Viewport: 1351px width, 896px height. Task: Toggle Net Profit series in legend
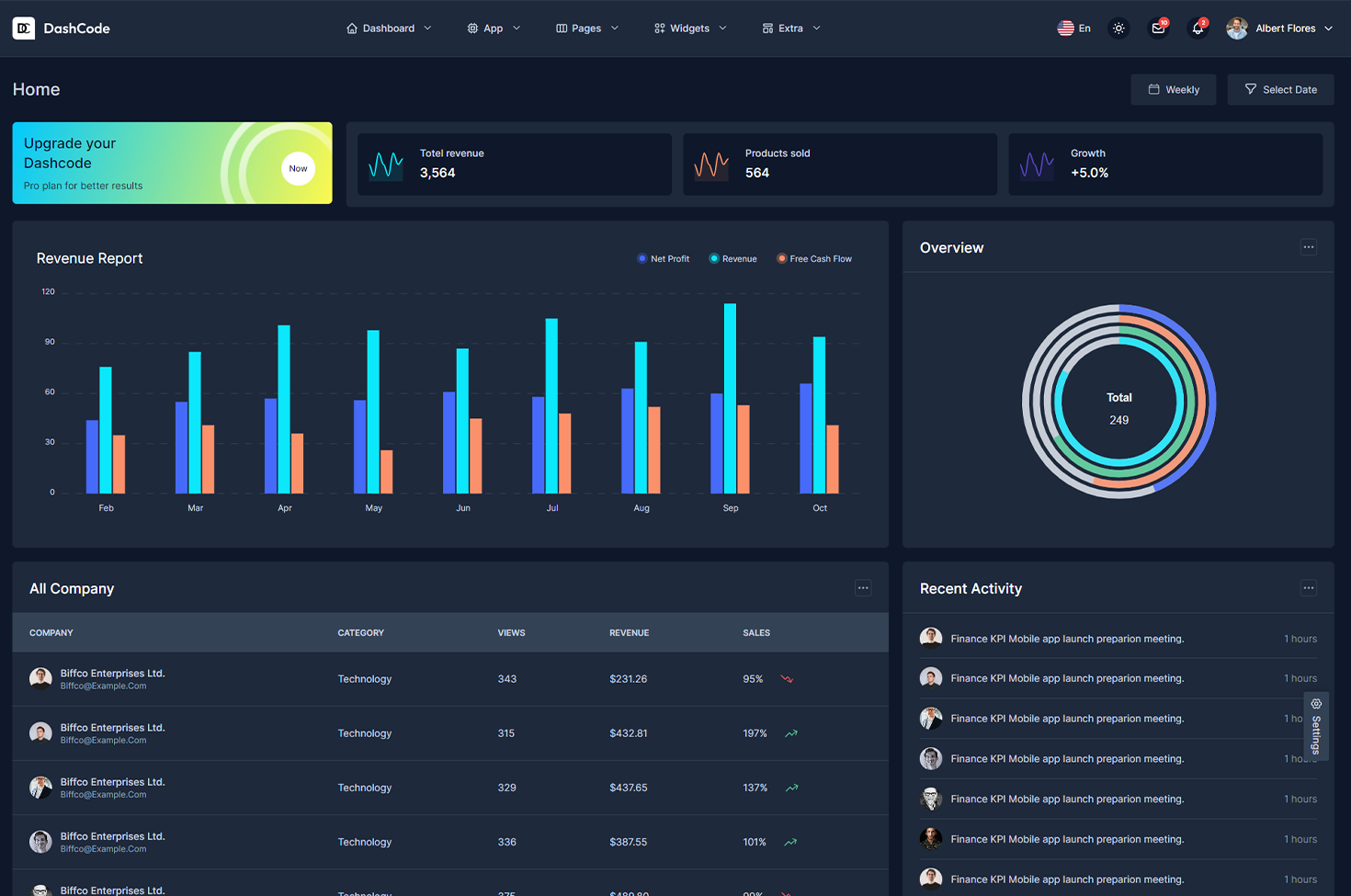[x=664, y=259]
